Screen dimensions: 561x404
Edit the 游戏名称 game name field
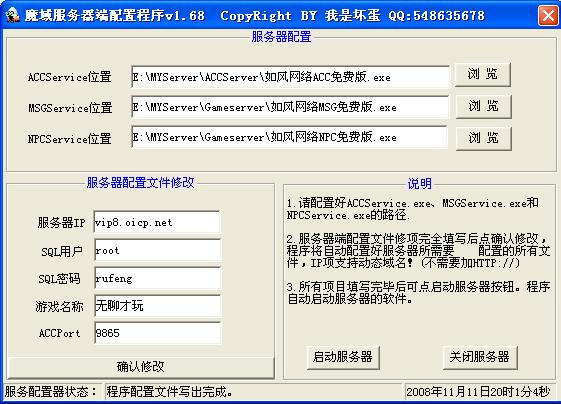click(x=157, y=306)
